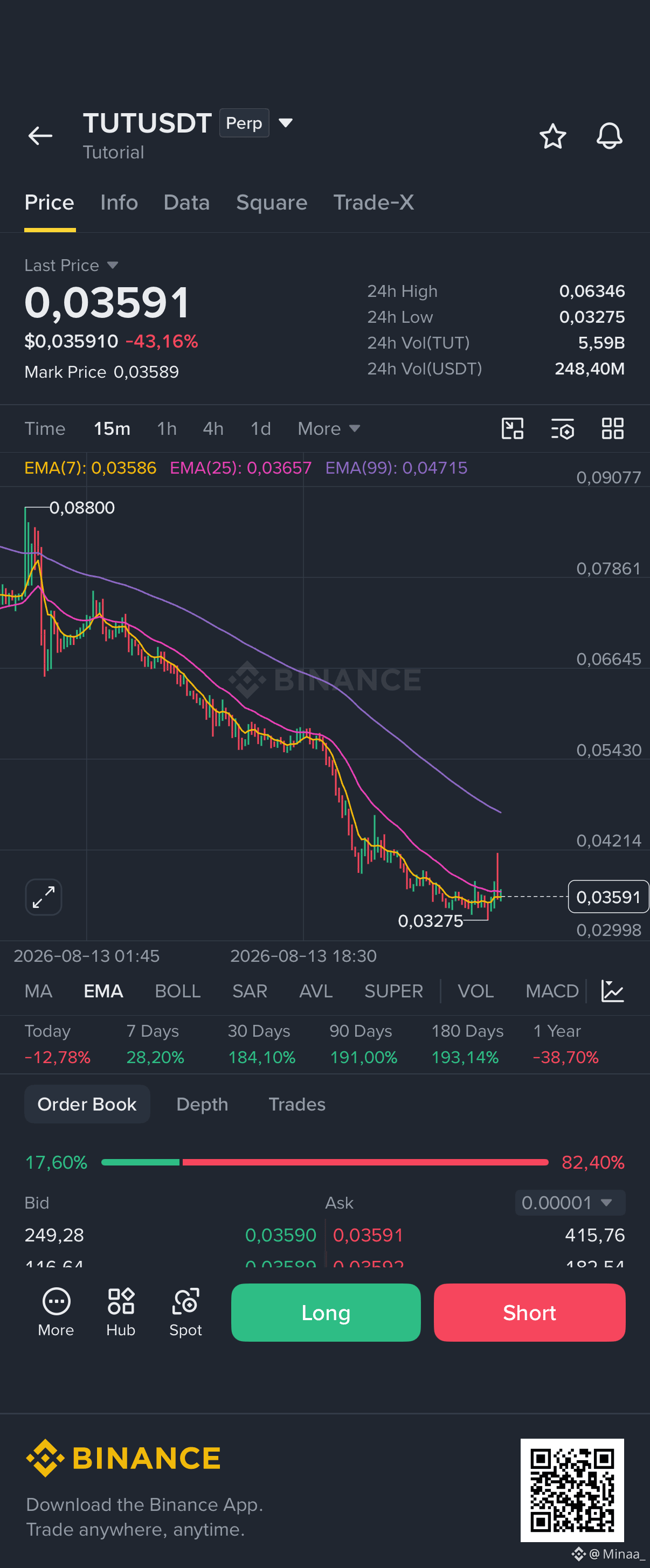The width and height of the screenshot is (650, 1568).
Task: Open chart settings icon
Action: coord(562,428)
